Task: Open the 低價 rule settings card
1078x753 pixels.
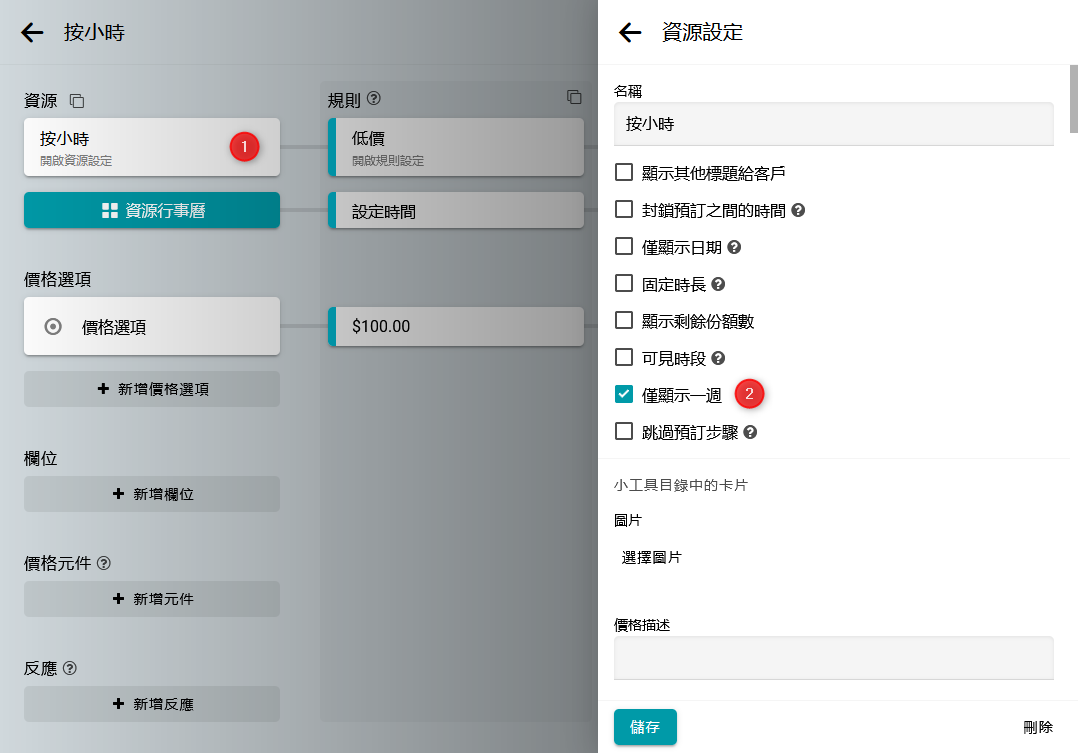Action: (456, 147)
